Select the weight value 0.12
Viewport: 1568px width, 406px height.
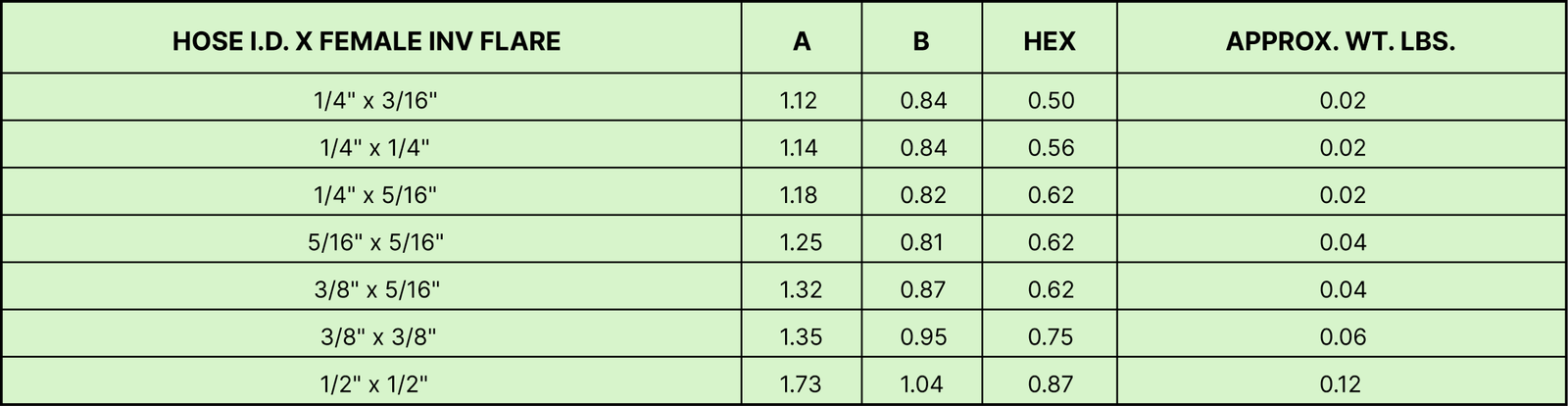pos(1342,384)
